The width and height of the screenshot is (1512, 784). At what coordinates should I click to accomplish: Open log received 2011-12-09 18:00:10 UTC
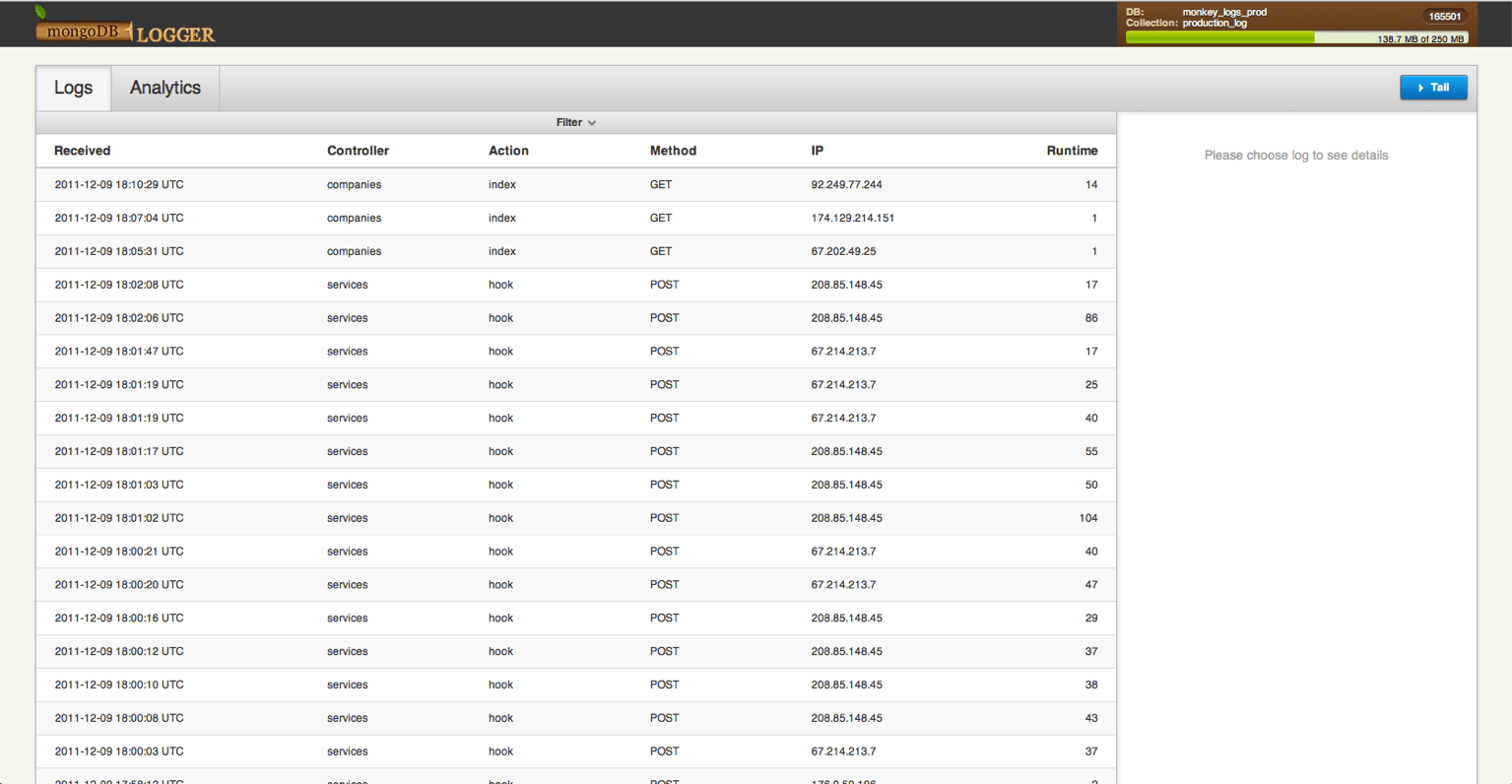tap(576, 685)
